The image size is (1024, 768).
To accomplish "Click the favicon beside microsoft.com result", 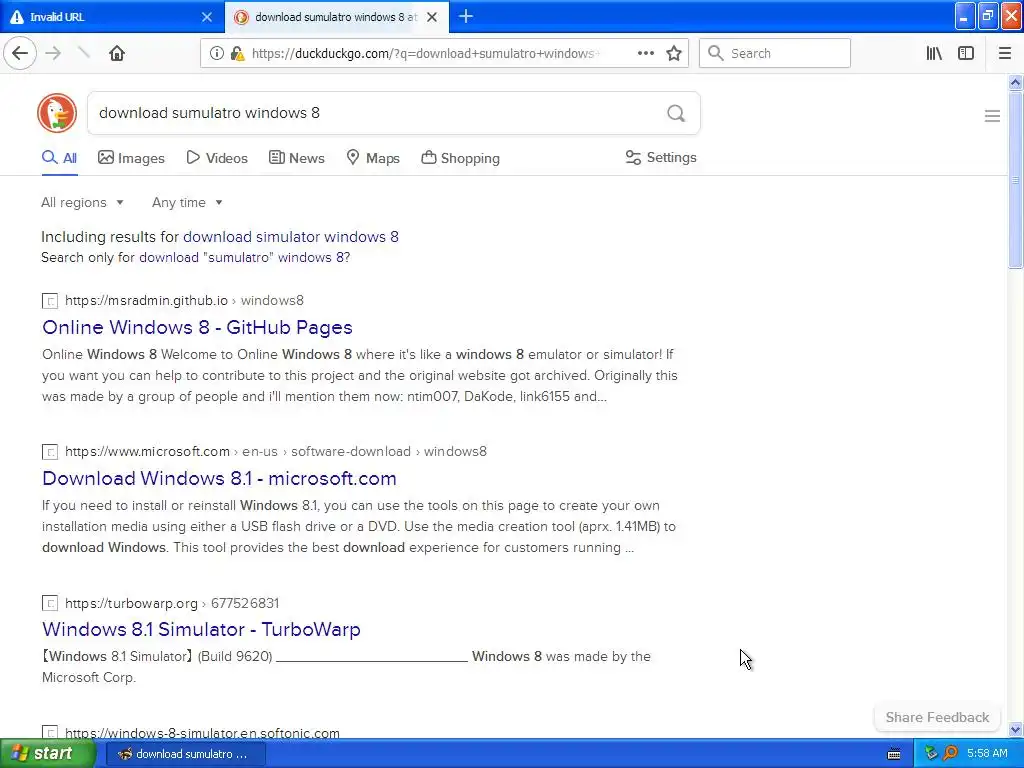I will (x=50, y=452).
